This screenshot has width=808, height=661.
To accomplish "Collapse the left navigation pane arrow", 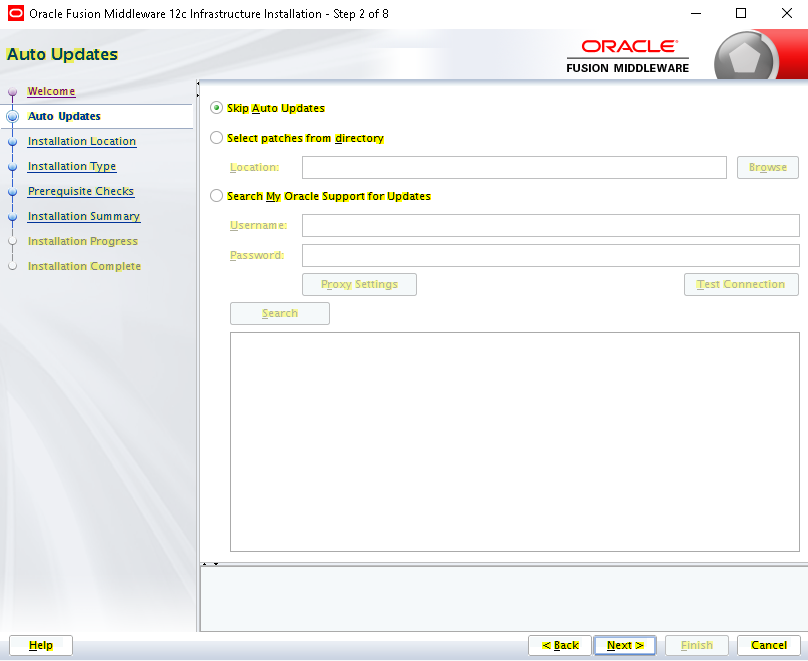I will (198, 83).
